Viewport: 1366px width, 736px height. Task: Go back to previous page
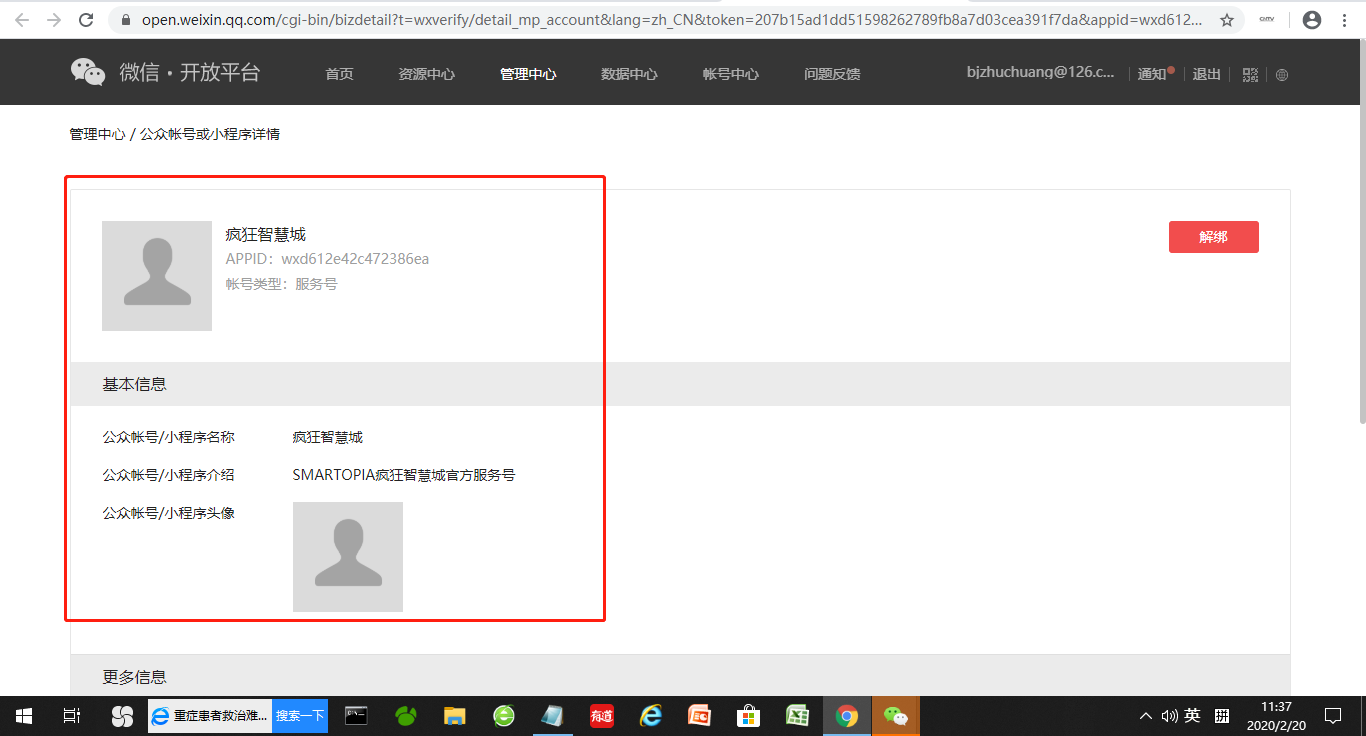pos(22,20)
